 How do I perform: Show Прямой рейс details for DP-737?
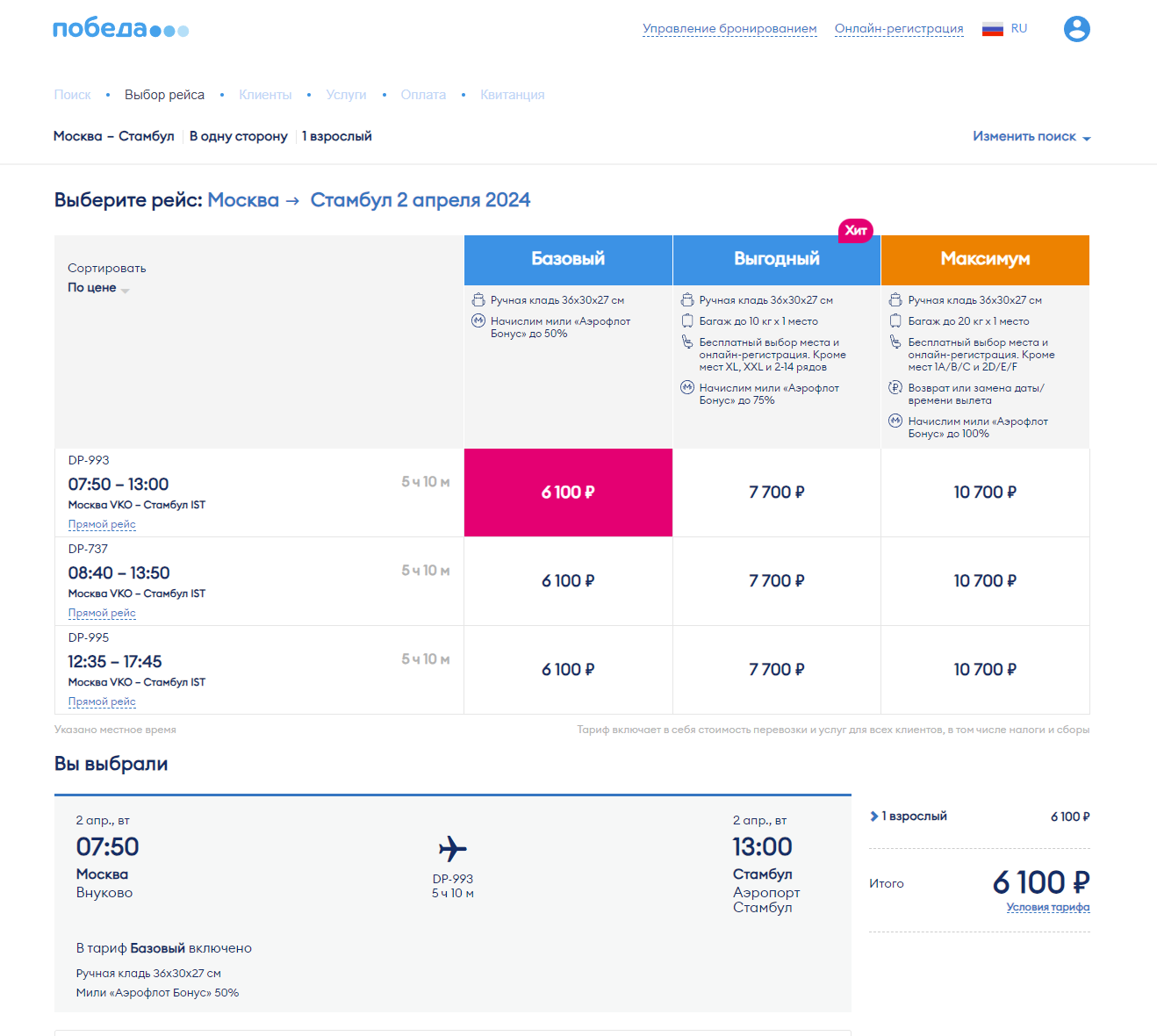tap(102, 614)
